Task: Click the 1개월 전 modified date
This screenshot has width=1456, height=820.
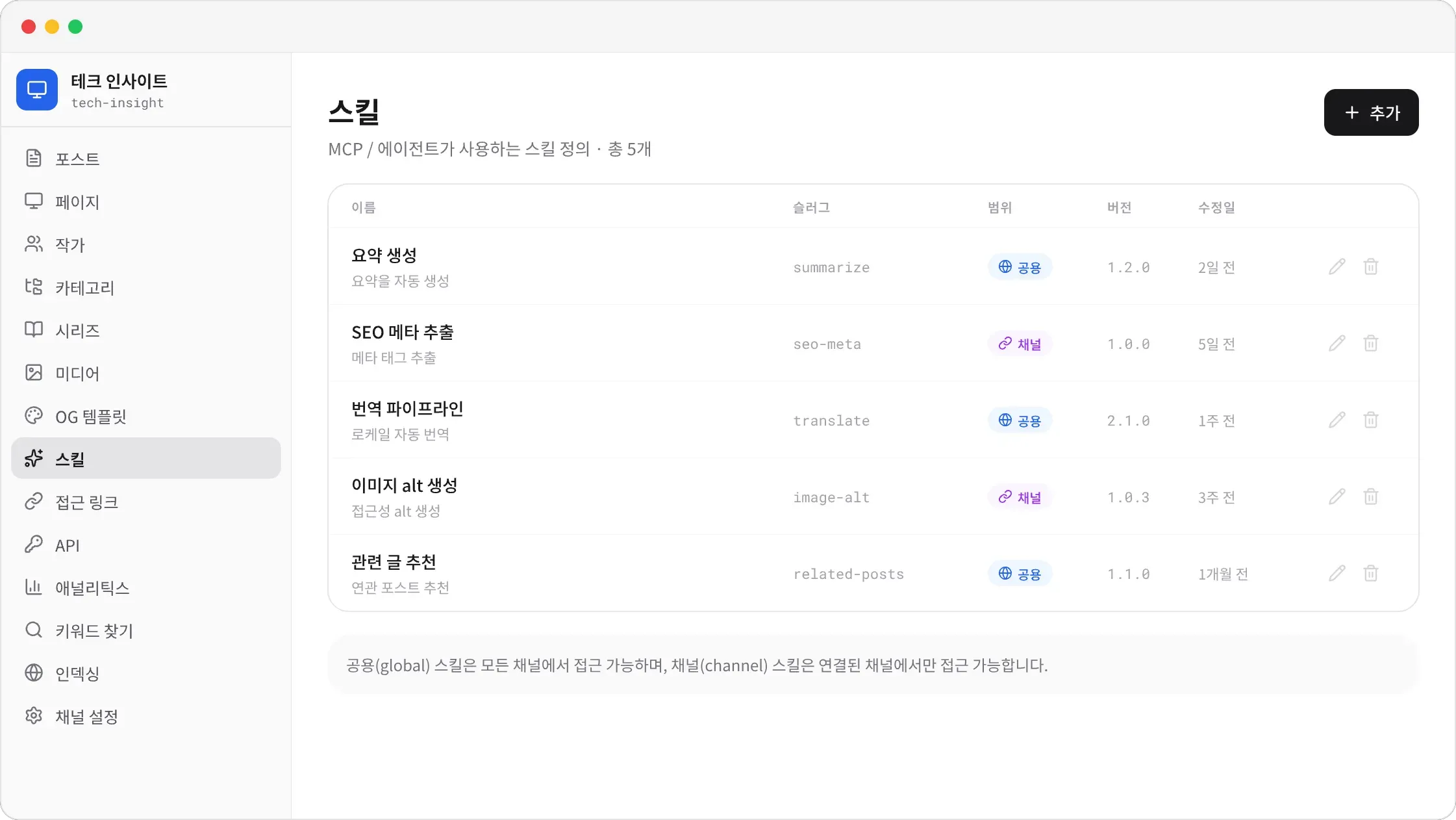Action: (x=1223, y=574)
